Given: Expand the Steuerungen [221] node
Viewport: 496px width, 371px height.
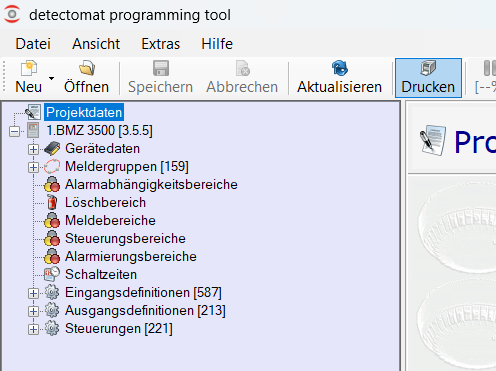Looking at the screenshot, I should click(33, 329).
